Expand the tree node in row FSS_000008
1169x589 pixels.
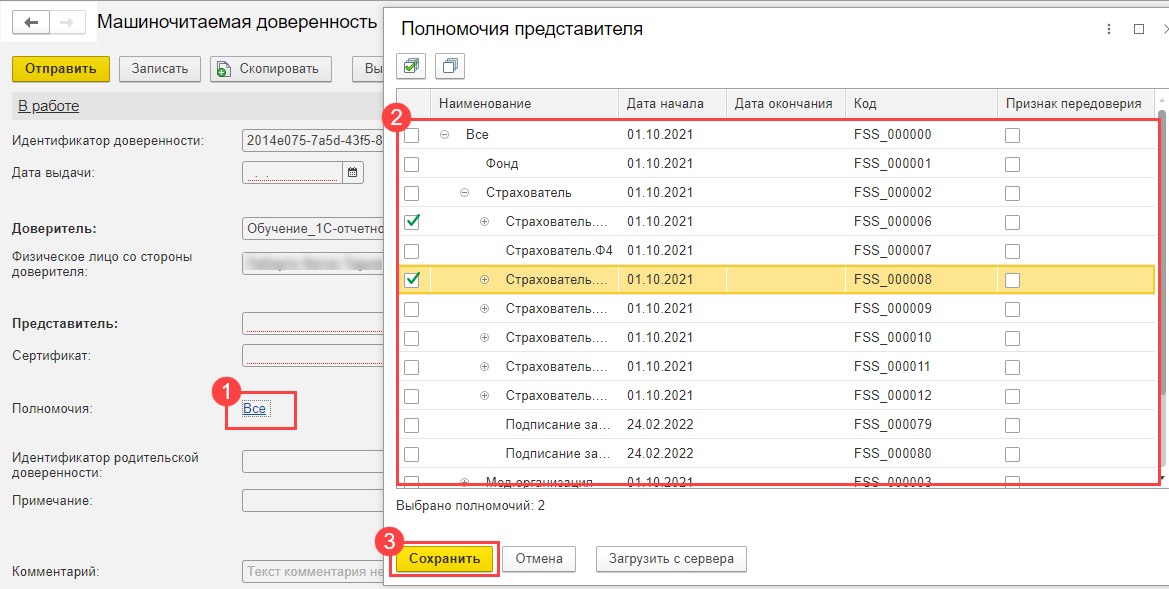[x=485, y=280]
